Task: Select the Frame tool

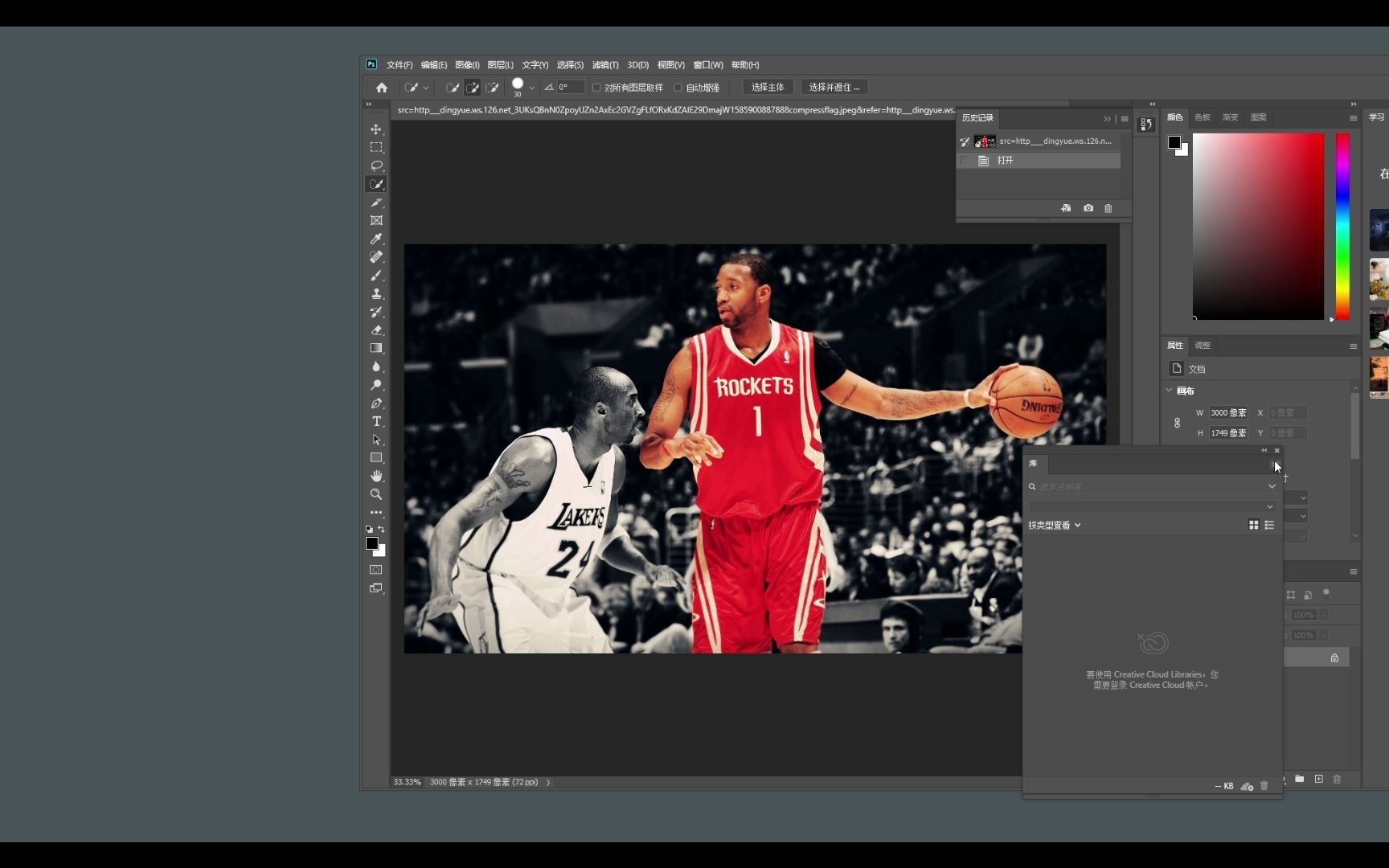Action: 376,220
